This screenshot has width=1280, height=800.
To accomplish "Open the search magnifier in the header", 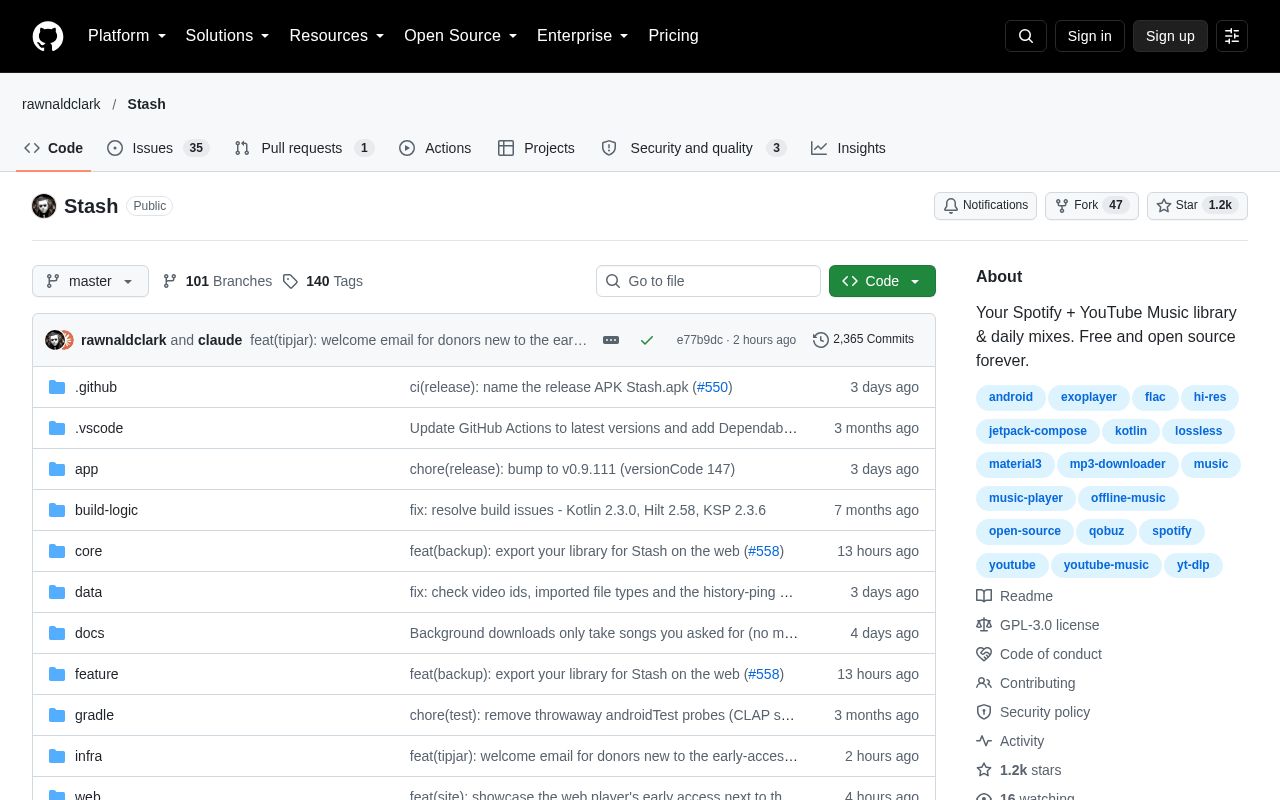I will pos(1026,36).
